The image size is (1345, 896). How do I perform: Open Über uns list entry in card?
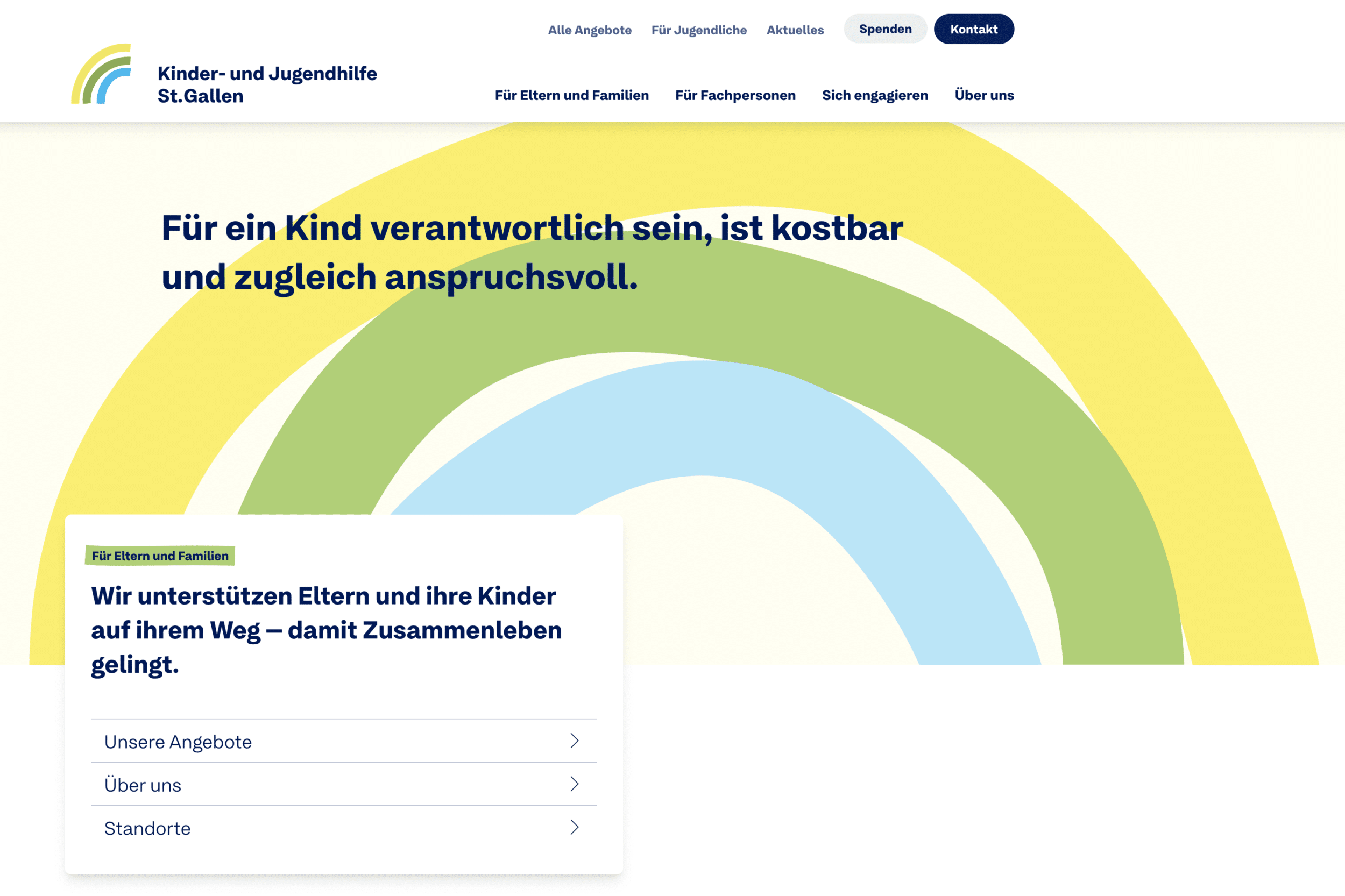click(x=143, y=785)
